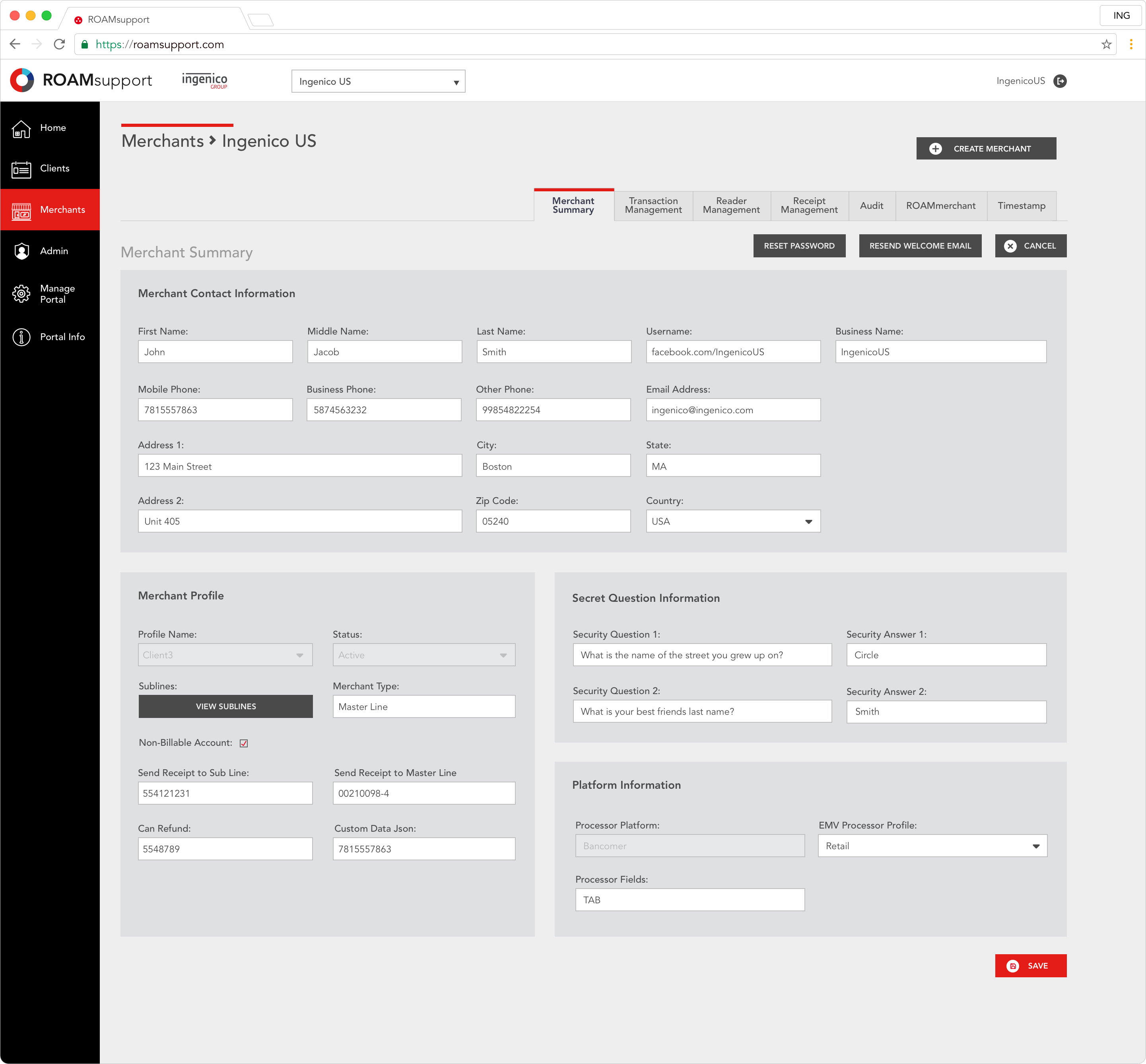Click the Address 1 field

[300, 466]
